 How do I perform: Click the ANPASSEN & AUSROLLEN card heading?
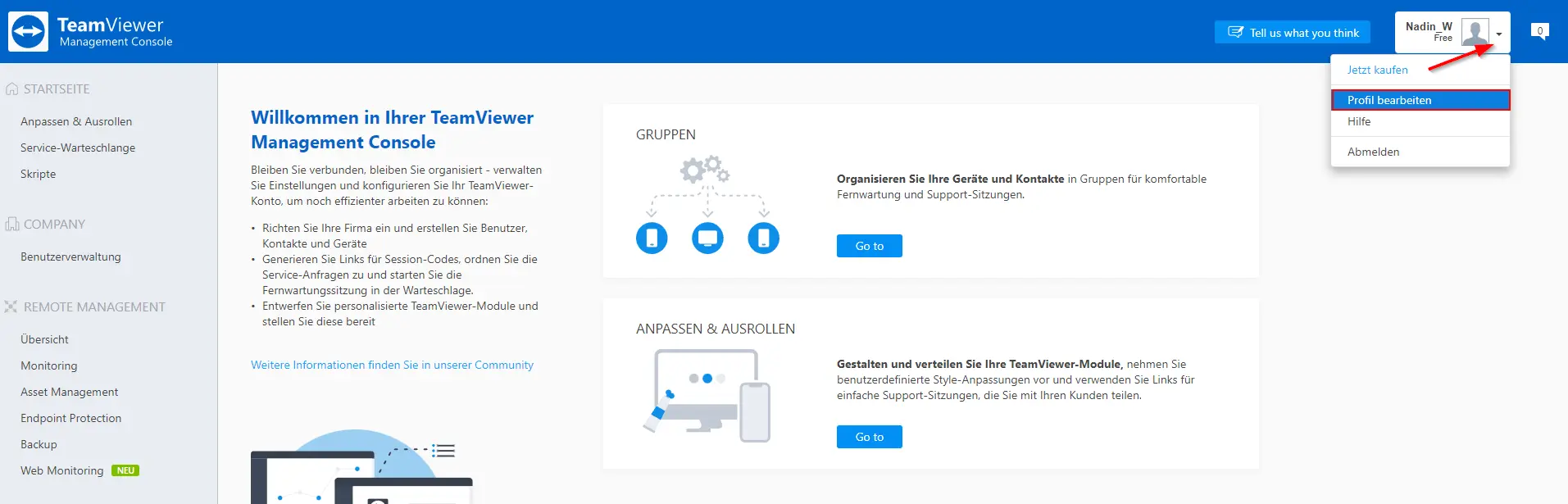(716, 329)
